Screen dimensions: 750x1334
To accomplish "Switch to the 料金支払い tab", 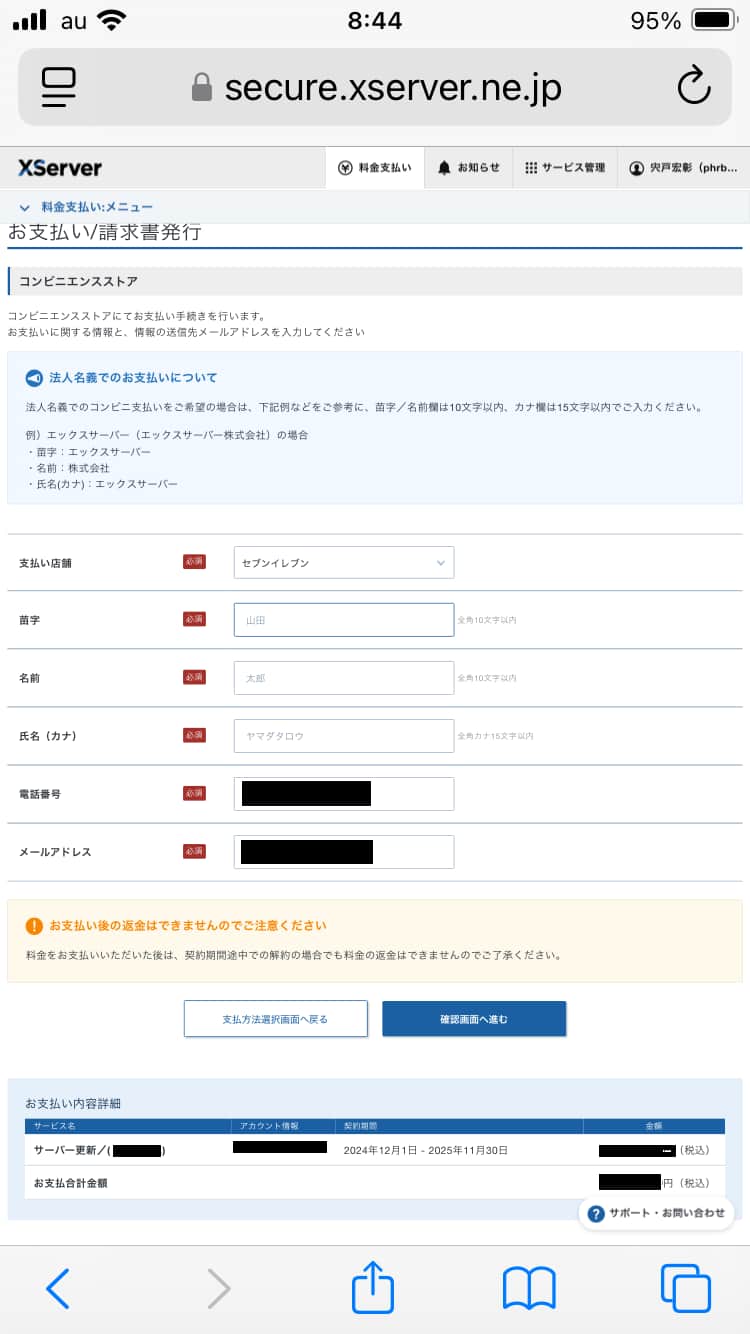I will coord(374,167).
